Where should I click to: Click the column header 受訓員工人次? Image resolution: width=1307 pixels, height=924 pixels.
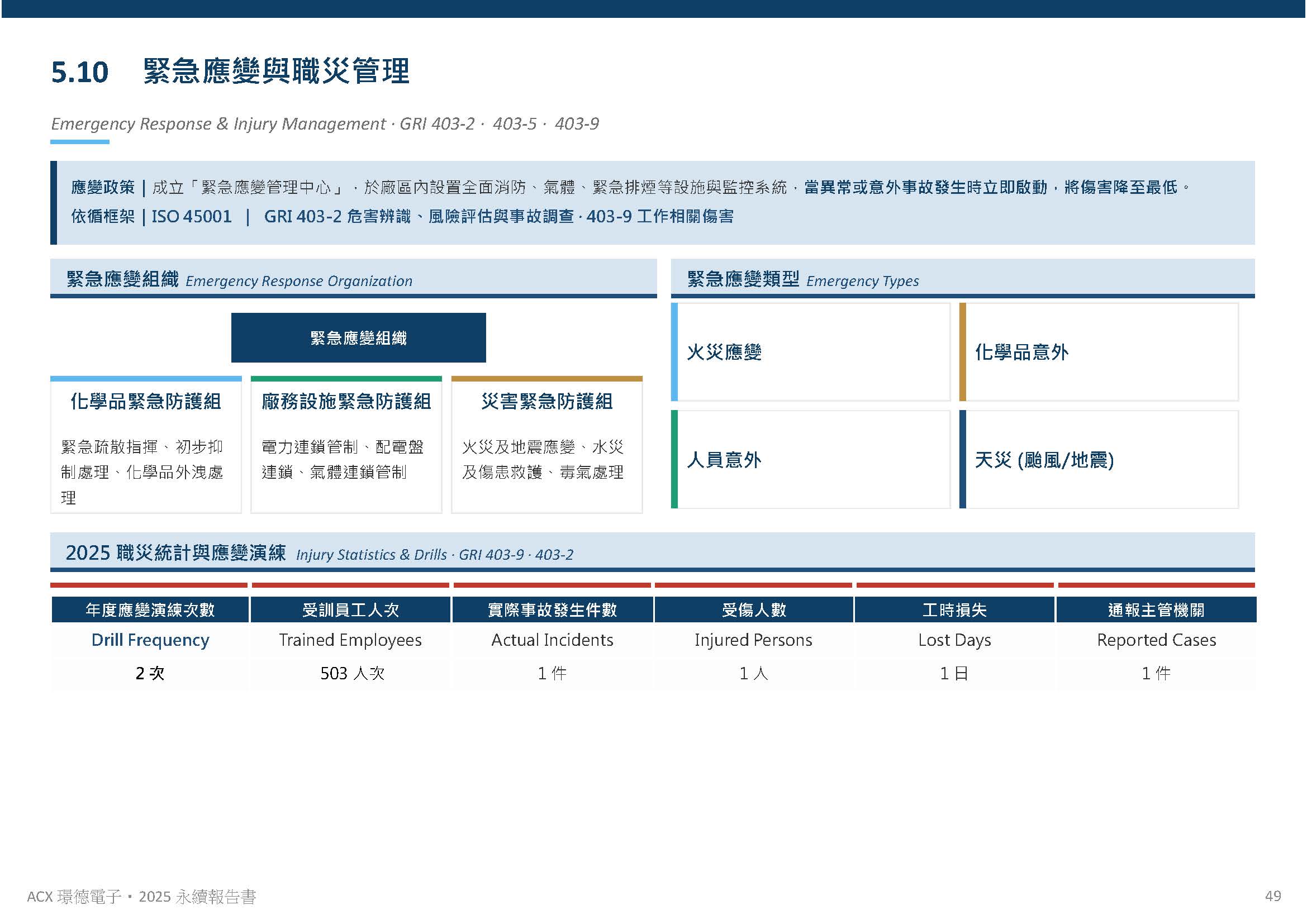[x=351, y=610]
